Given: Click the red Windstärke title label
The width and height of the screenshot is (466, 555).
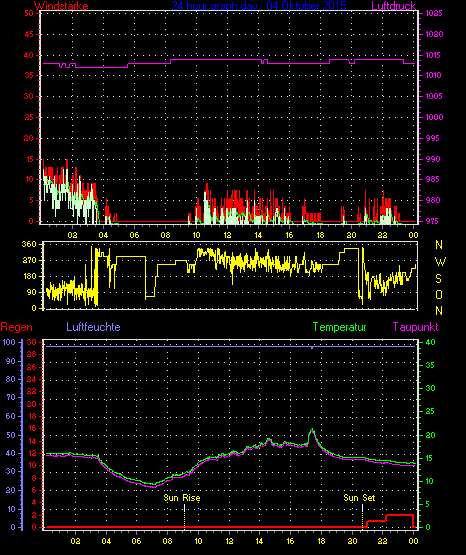Looking at the screenshot, I should click(61, 5).
